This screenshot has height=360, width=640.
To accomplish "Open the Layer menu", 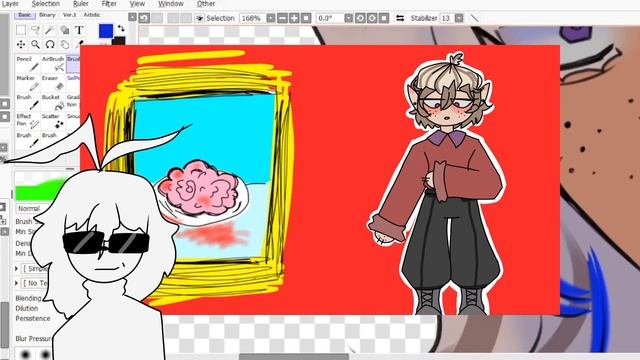I will click(10, 4).
